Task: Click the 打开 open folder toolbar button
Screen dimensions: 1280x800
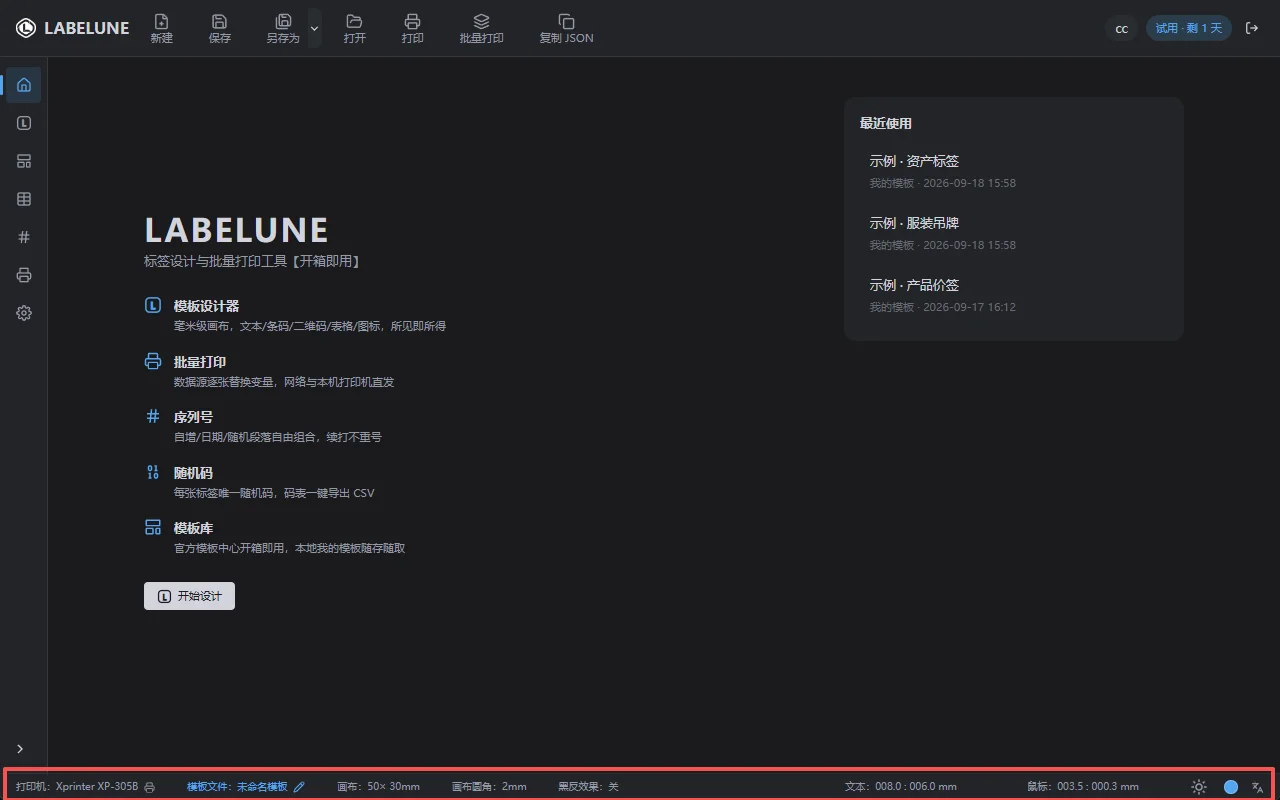Action: pyautogui.click(x=354, y=28)
